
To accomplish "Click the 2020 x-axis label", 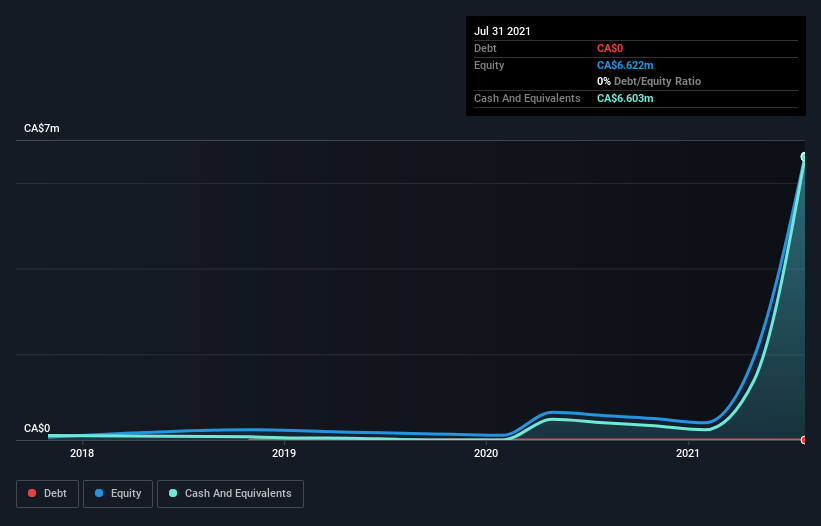I will click(486, 453).
